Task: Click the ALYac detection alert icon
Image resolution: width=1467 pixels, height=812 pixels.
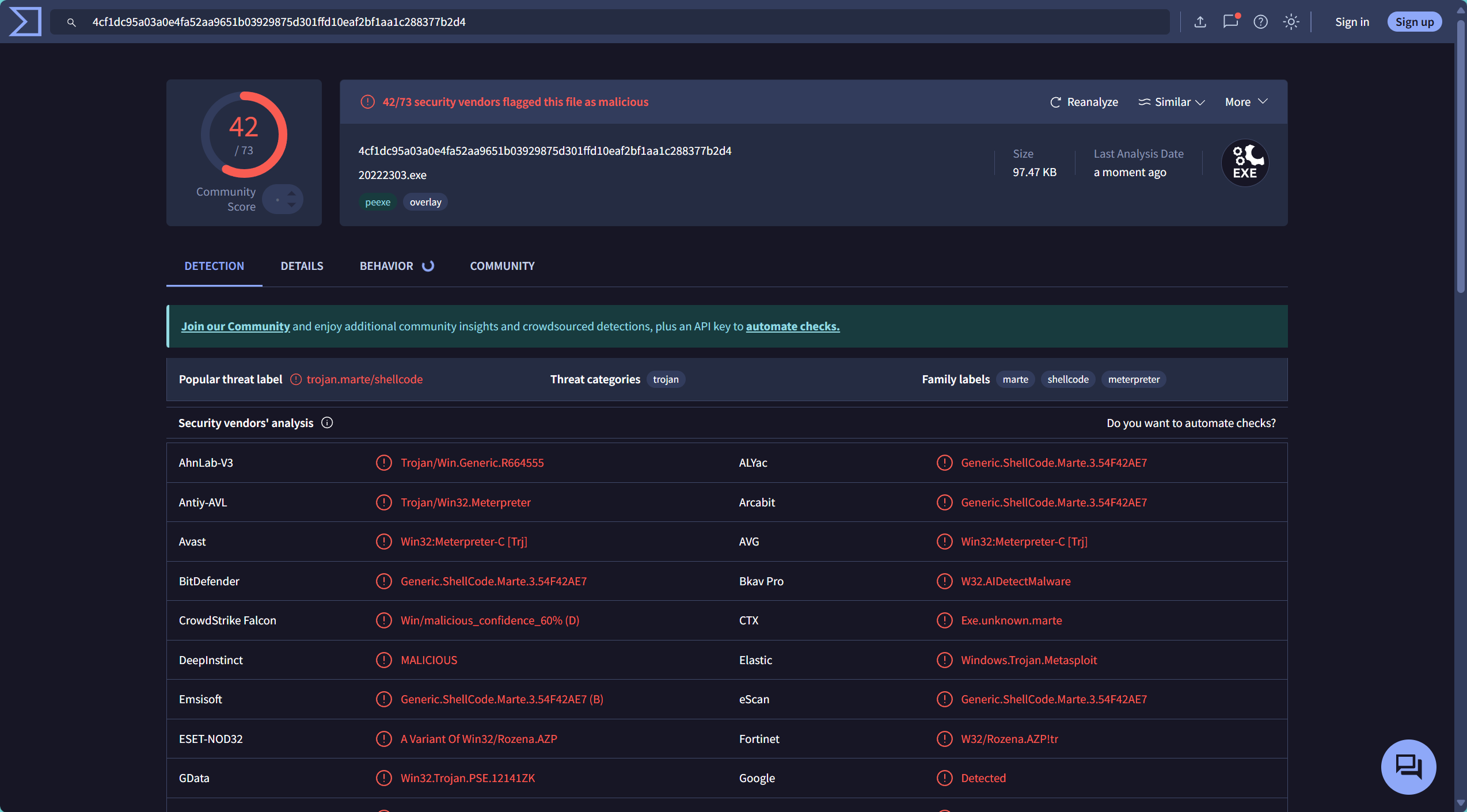Action: [944, 463]
